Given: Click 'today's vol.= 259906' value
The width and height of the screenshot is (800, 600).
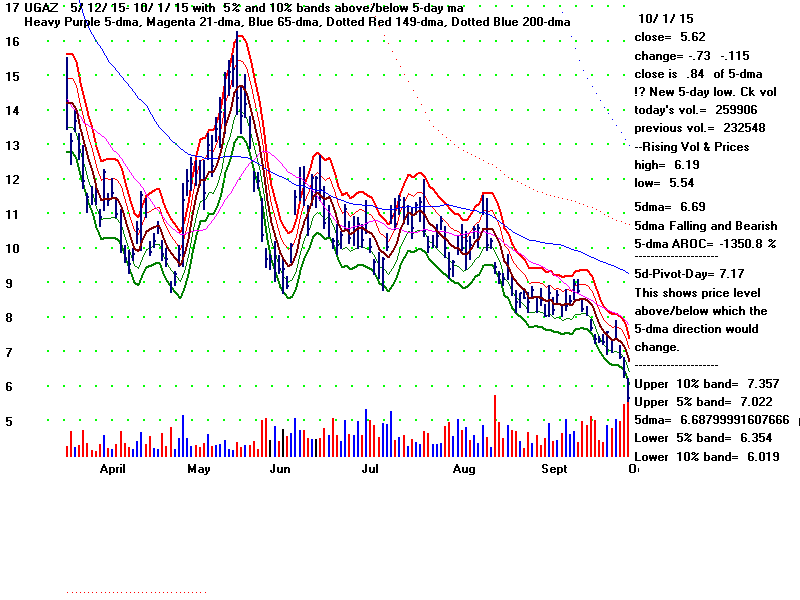Looking at the screenshot, I should pyautogui.click(x=696, y=110).
